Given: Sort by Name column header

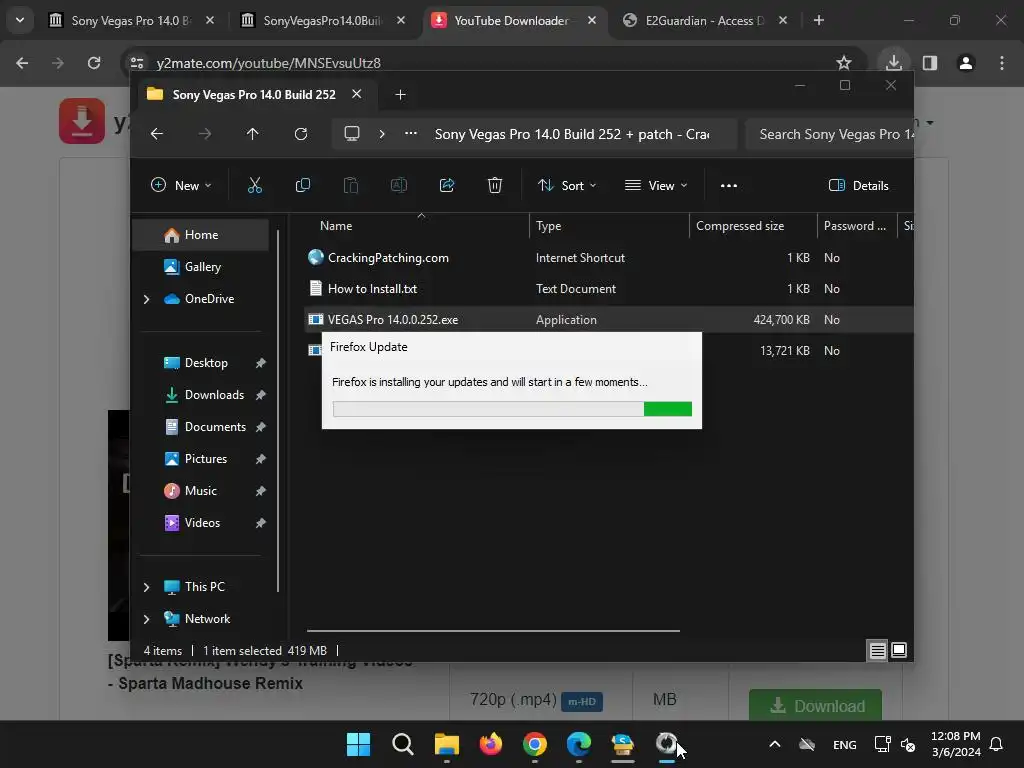Looking at the screenshot, I should (x=418, y=226).
